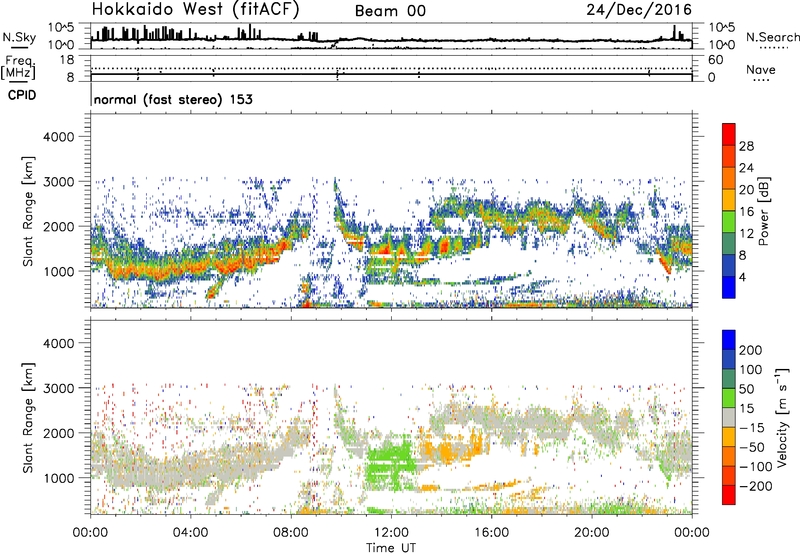This screenshot has width=800, height=554.
Task: Click the 'Freq. [MHz]' axis label
Action: pyautogui.click(x=18, y=68)
